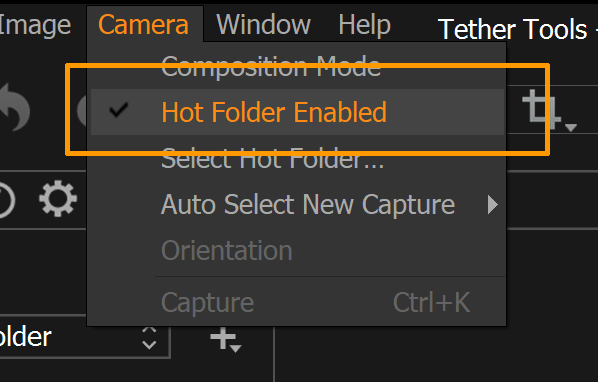
Task: Click the partly hidden icon beside Undo
Action: pyautogui.click(x=82, y=111)
